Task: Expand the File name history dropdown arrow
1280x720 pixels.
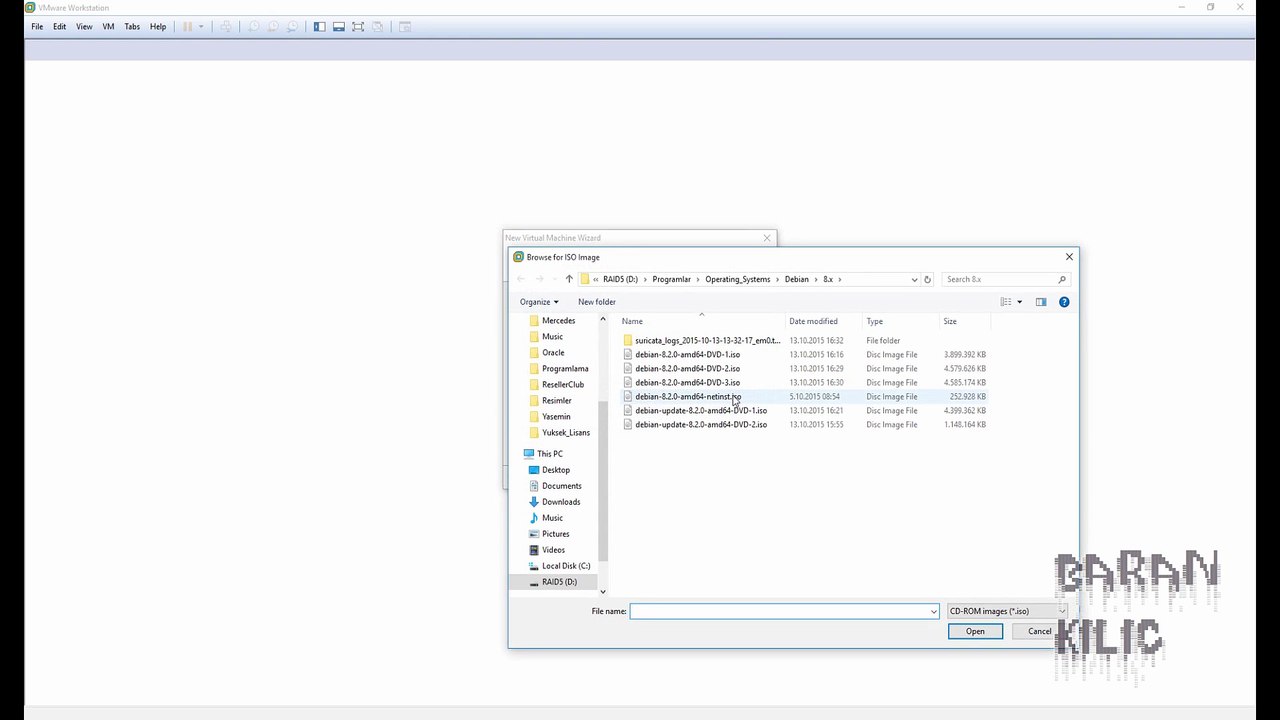Action: tap(934, 611)
